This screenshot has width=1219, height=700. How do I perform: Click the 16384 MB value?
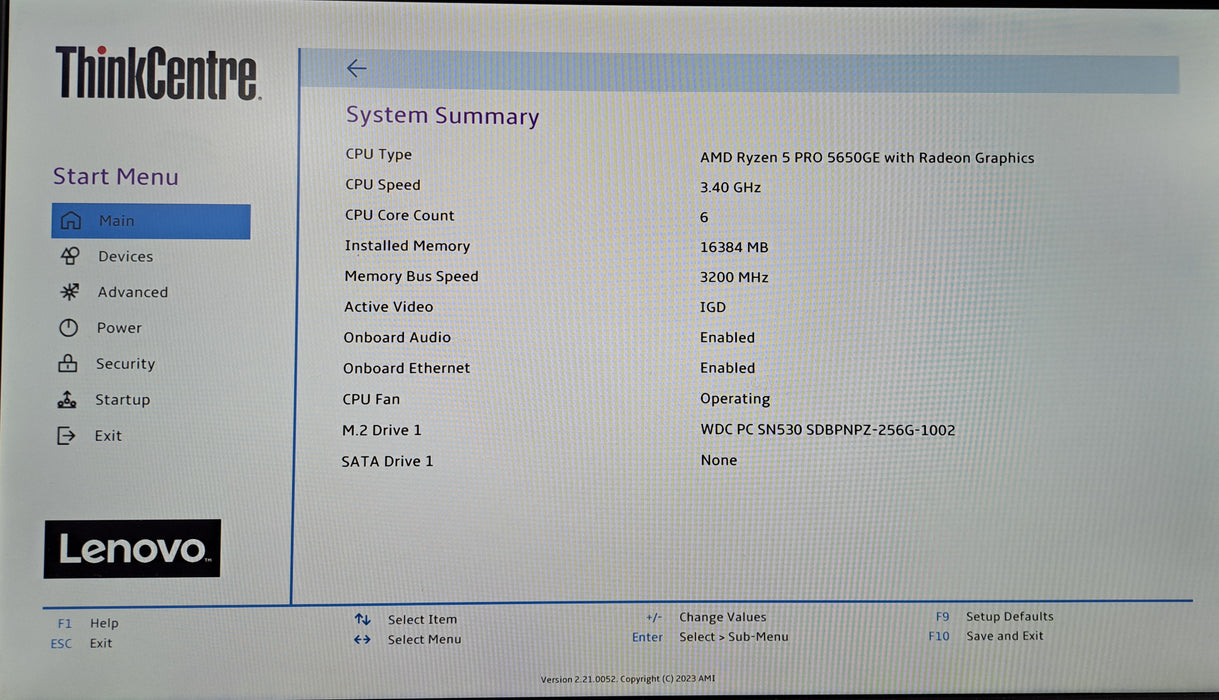click(734, 247)
